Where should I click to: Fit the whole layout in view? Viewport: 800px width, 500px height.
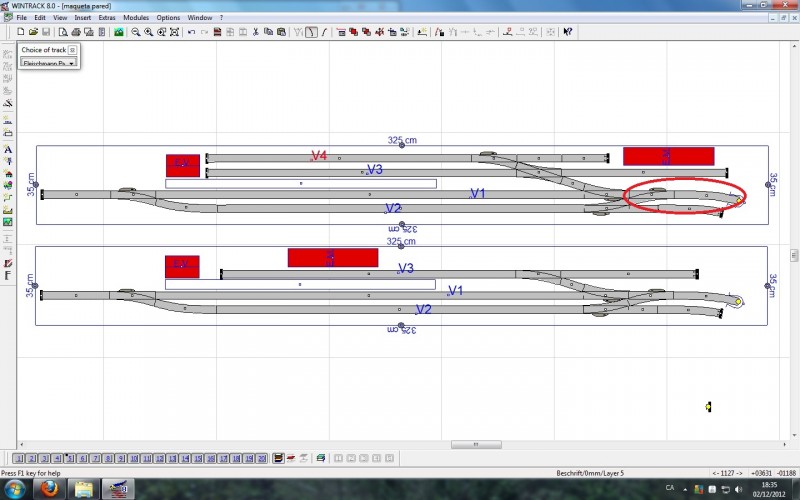(x=174, y=32)
